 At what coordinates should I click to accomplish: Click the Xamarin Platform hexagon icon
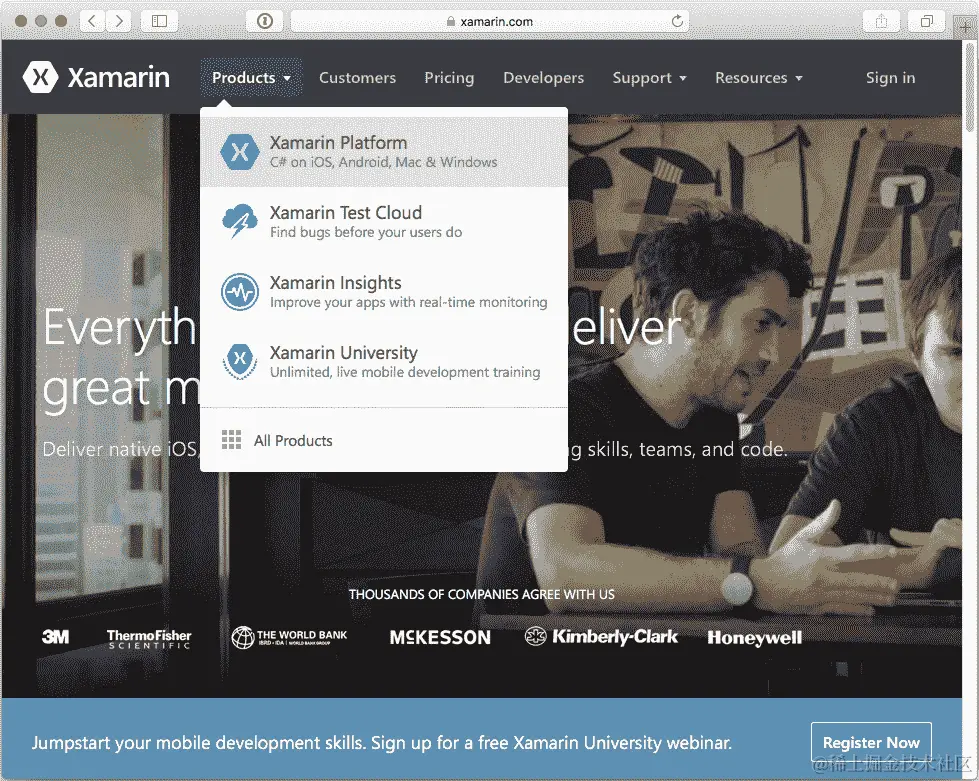pos(240,152)
